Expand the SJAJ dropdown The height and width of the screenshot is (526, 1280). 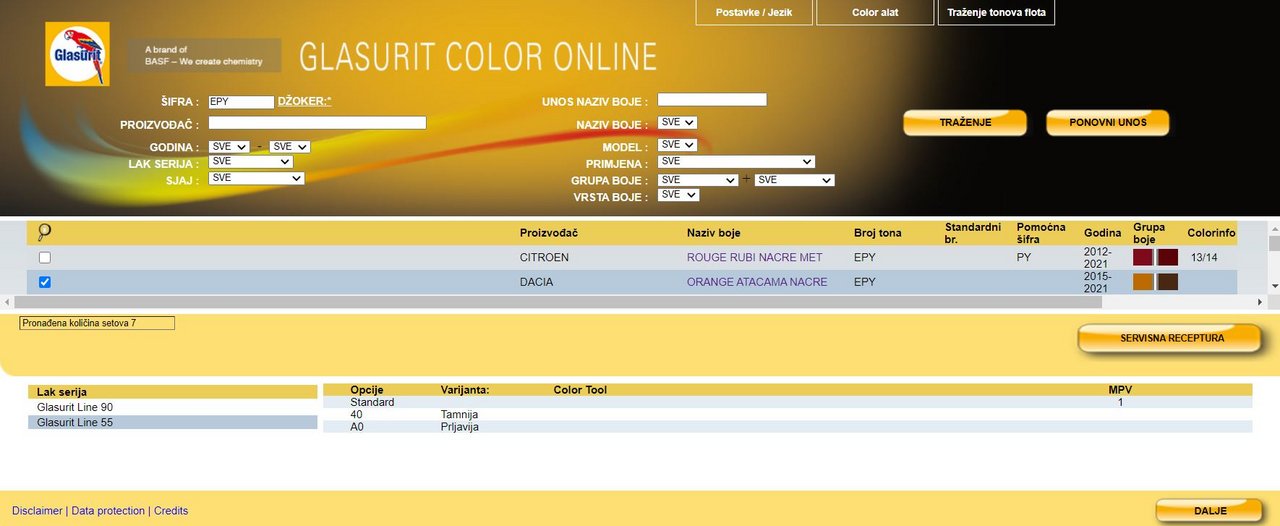tap(257, 178)
